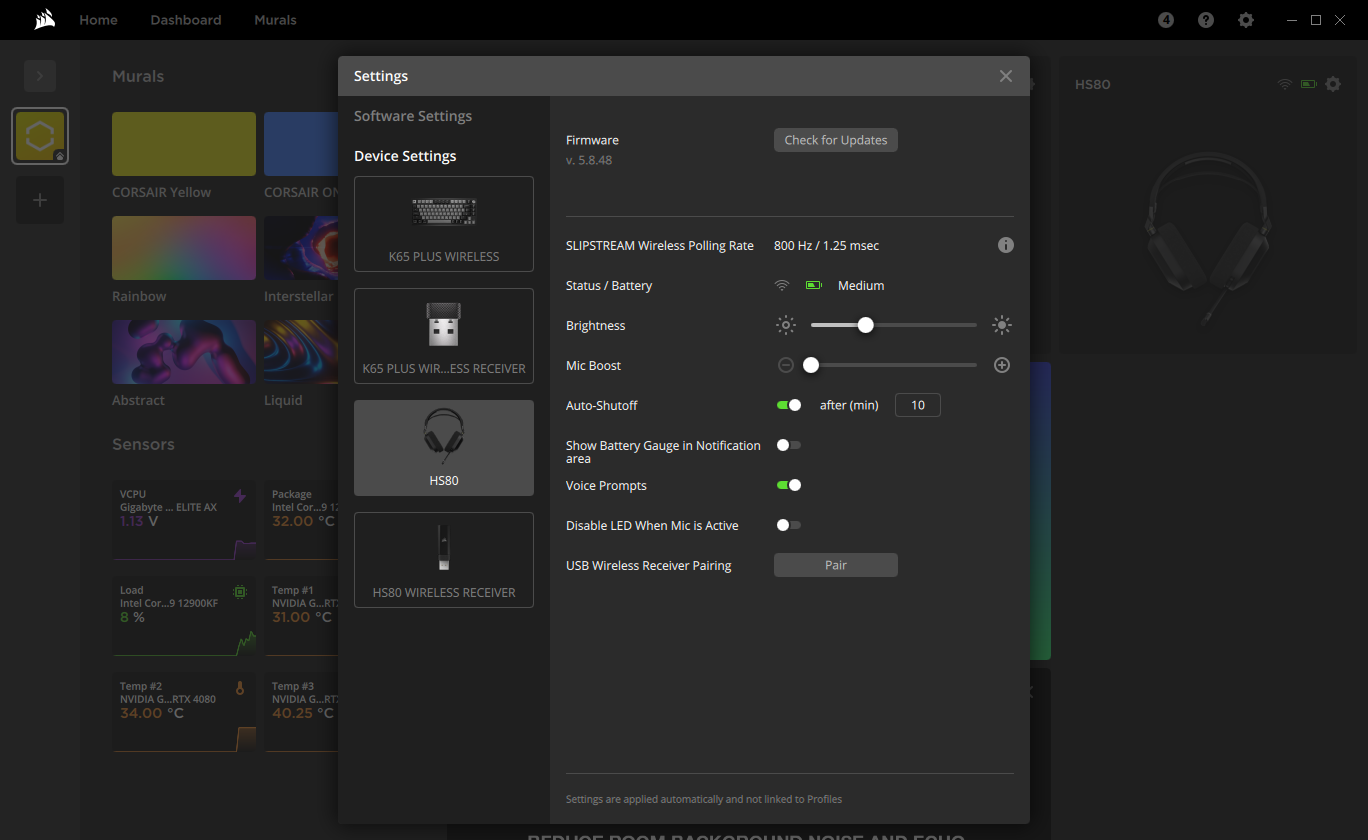1368x840 pixels.
Task: Adjust the Brightness slider handle
Action: click(866, 325)
